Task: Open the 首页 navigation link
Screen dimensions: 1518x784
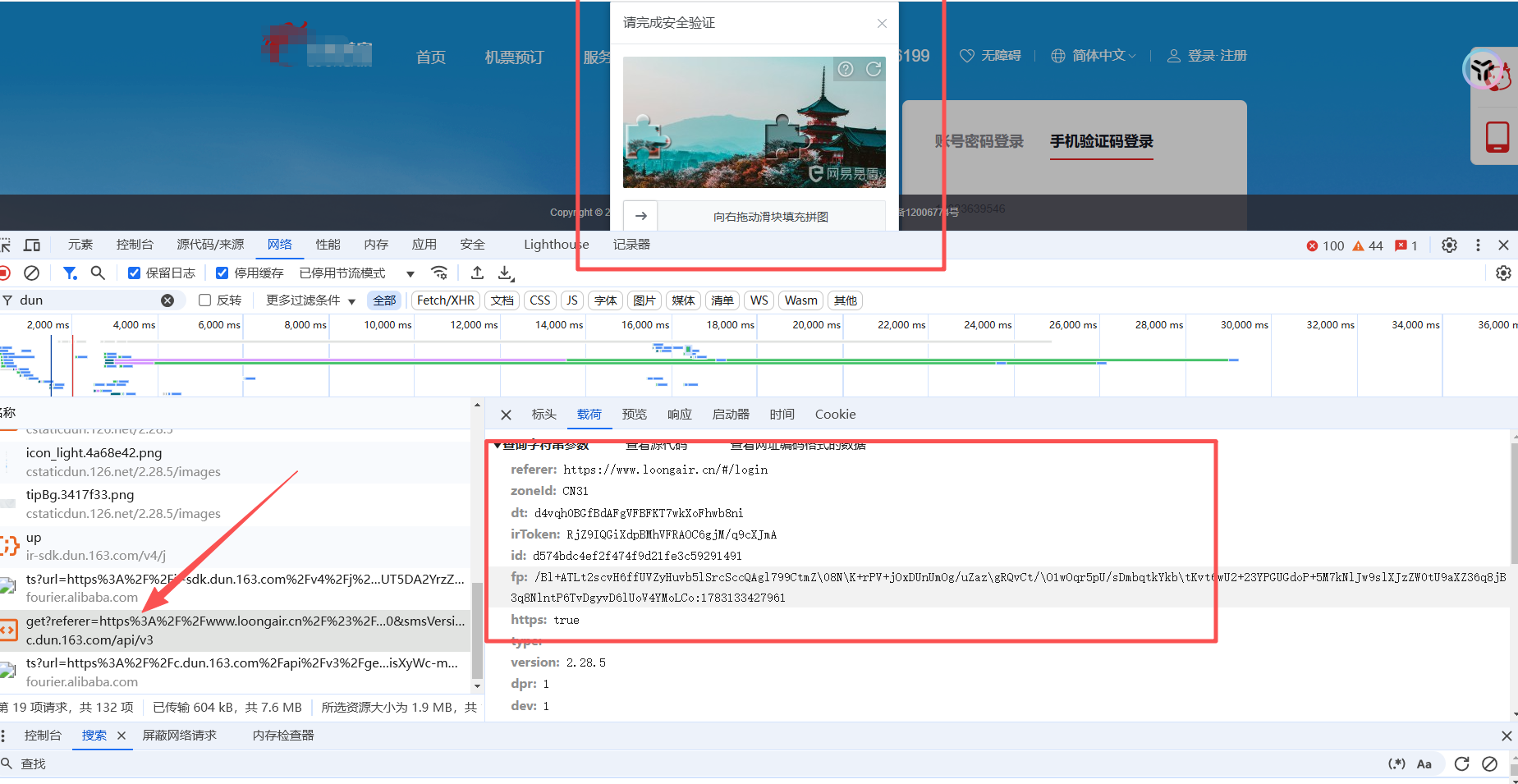Action: coord(431,57)
